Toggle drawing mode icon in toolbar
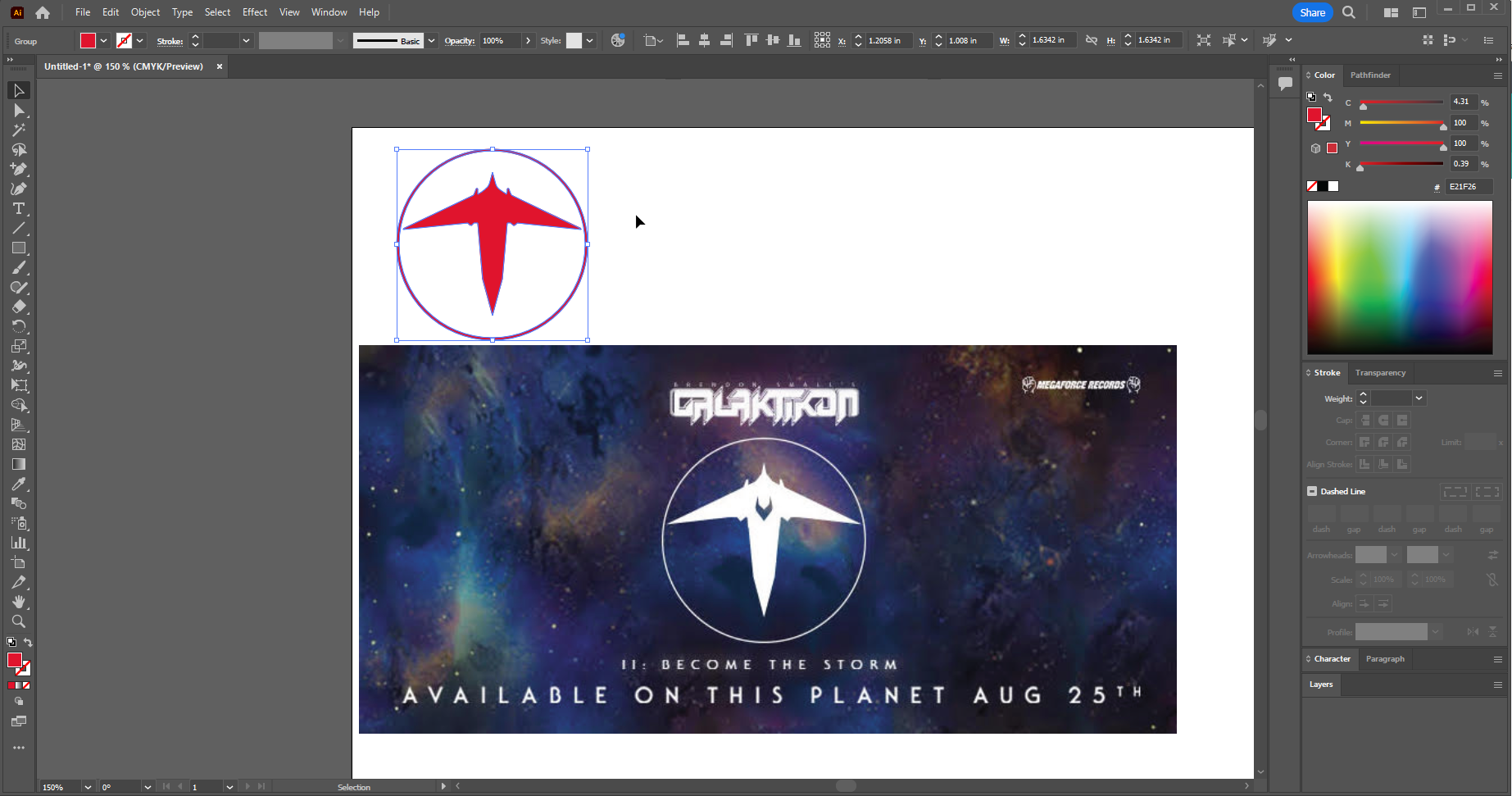1512x796 pixels. click(19, 702)
